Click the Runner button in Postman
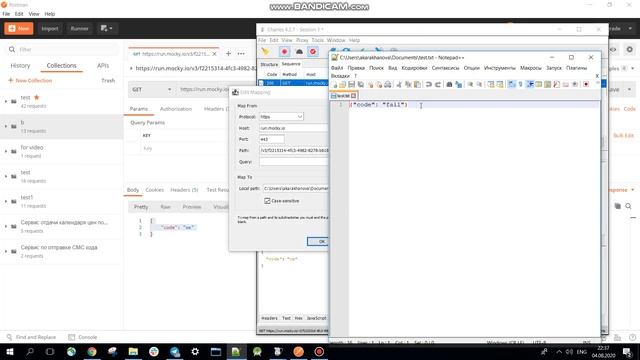 (79, 29)
